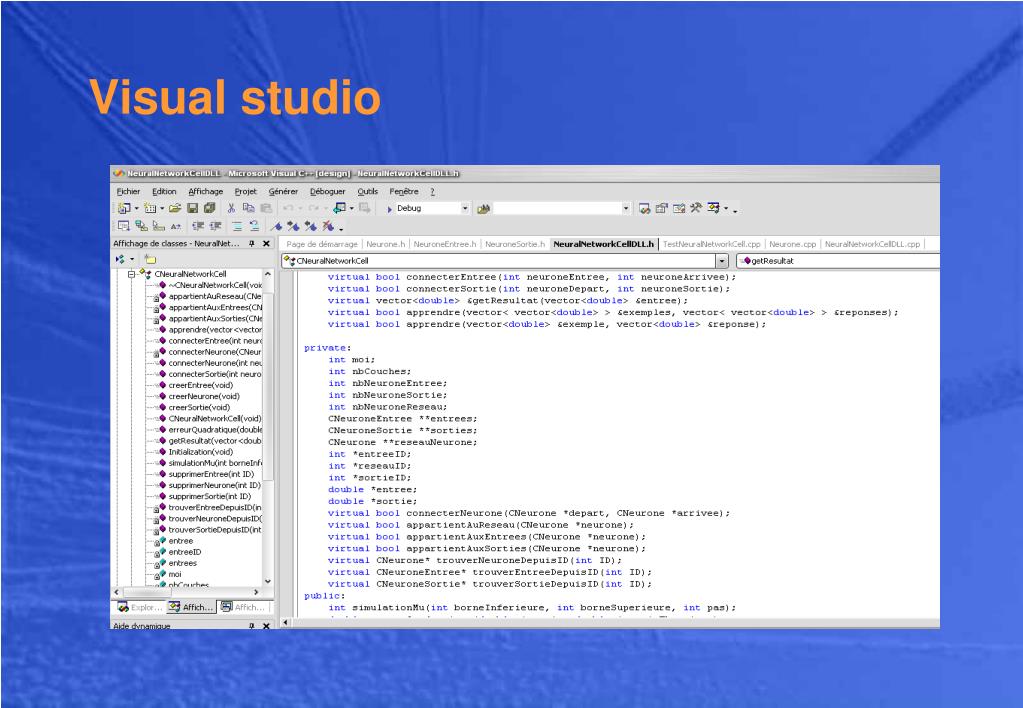Open the class view sort dropdown arrow
The width and height of the screenshot is (1023, 708).
tap(132, 259)
